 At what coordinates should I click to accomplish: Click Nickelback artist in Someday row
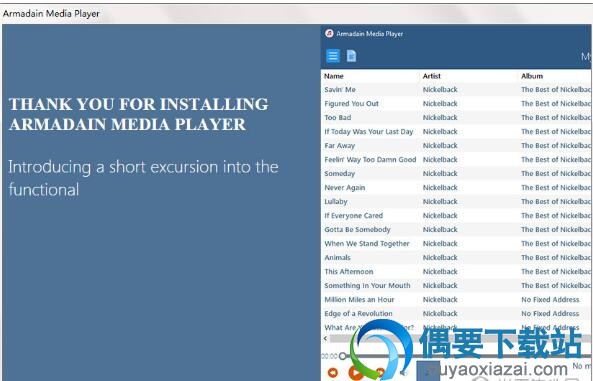click(440, 174)
